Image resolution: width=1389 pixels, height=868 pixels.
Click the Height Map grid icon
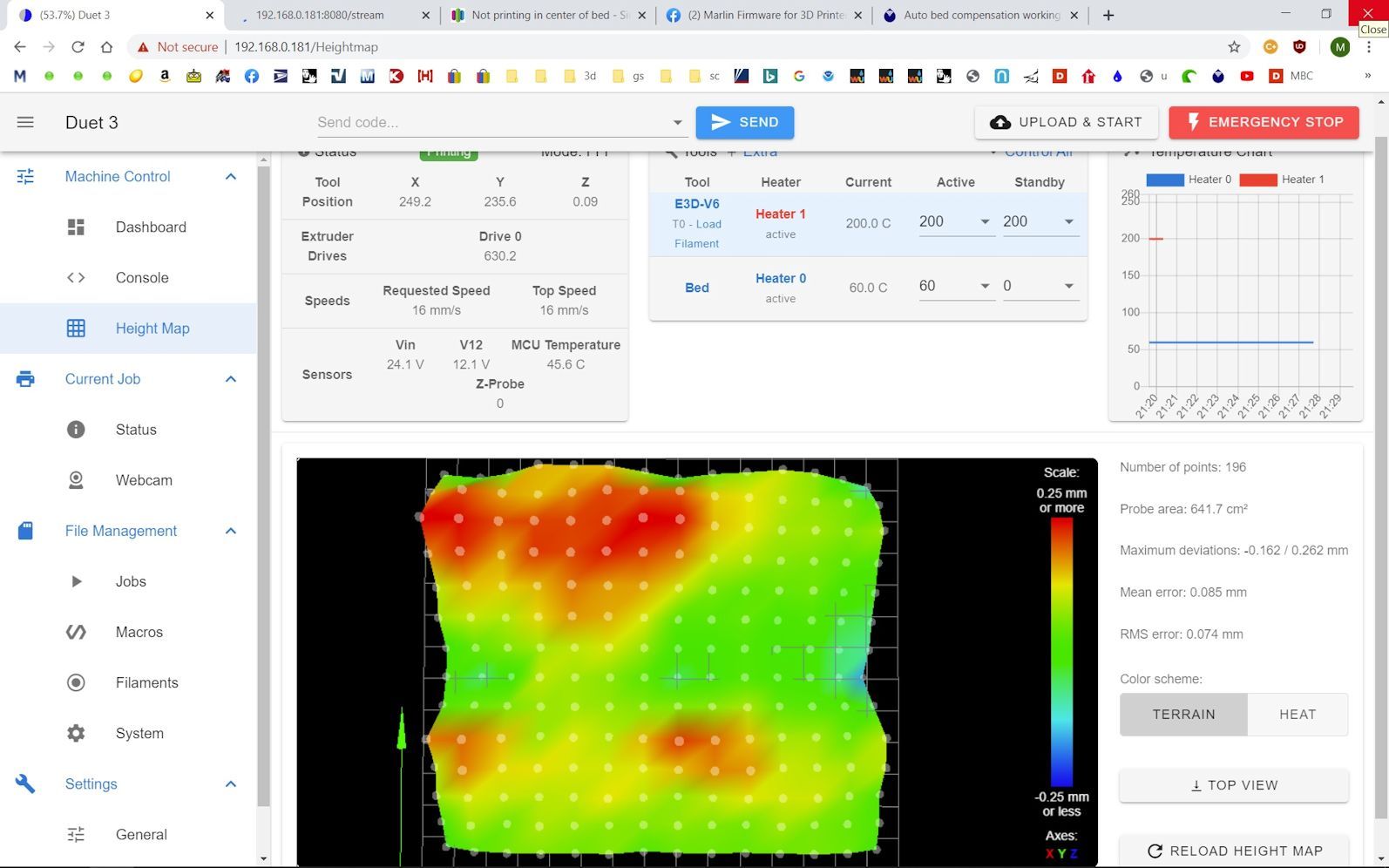(76, 329)
